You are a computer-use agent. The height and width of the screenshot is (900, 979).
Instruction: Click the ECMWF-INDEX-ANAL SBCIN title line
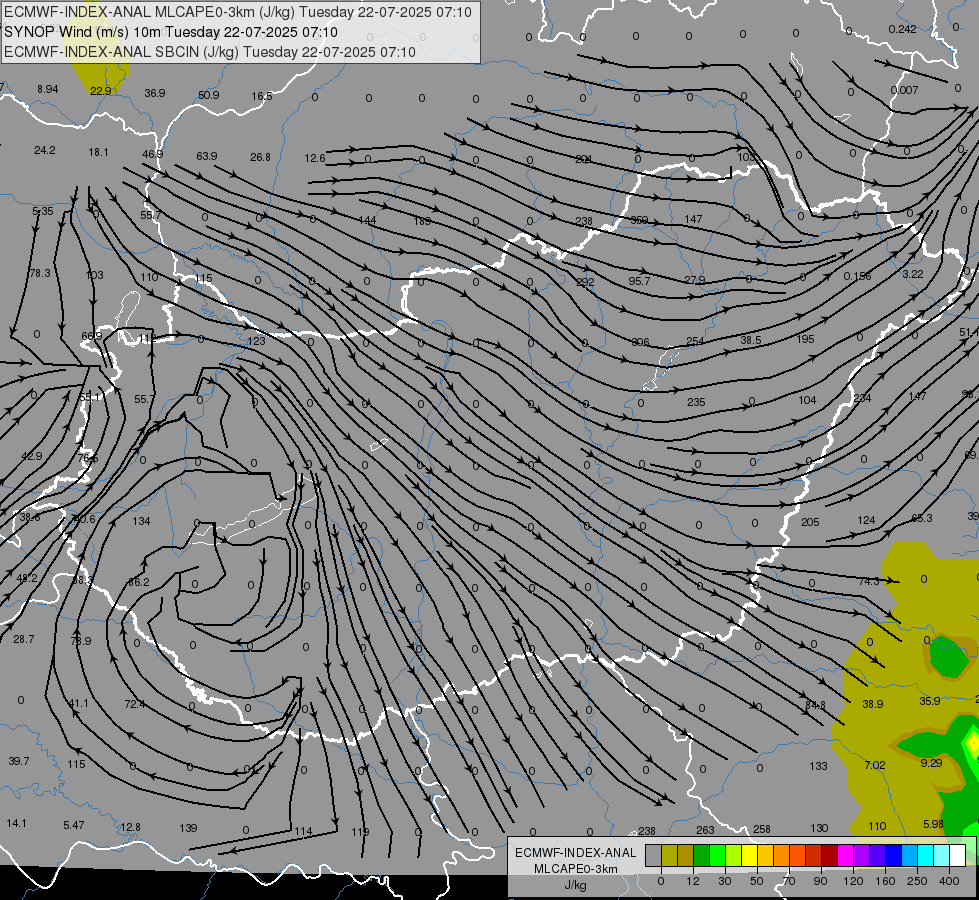(210, 52)
